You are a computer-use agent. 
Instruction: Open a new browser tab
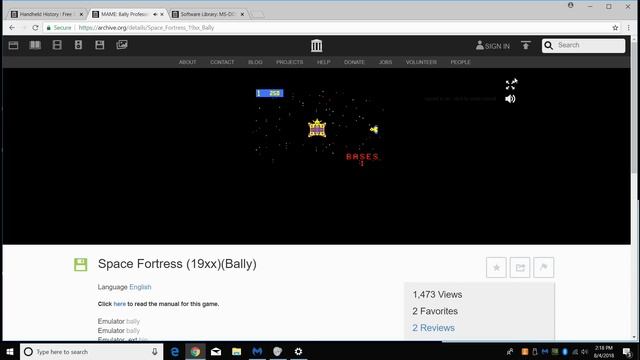tap(257, 14)
